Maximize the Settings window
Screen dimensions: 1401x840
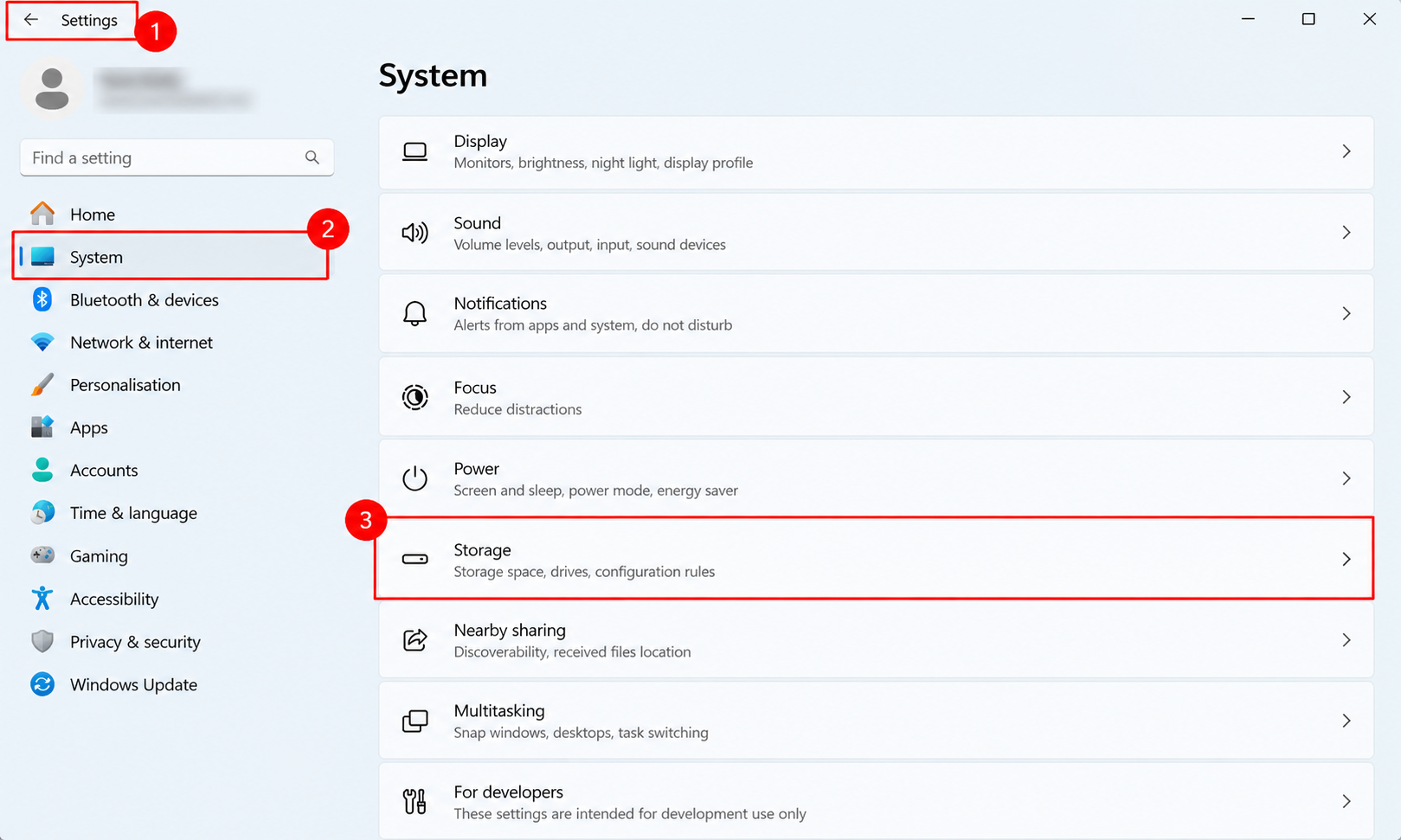tap(1308, 19)
